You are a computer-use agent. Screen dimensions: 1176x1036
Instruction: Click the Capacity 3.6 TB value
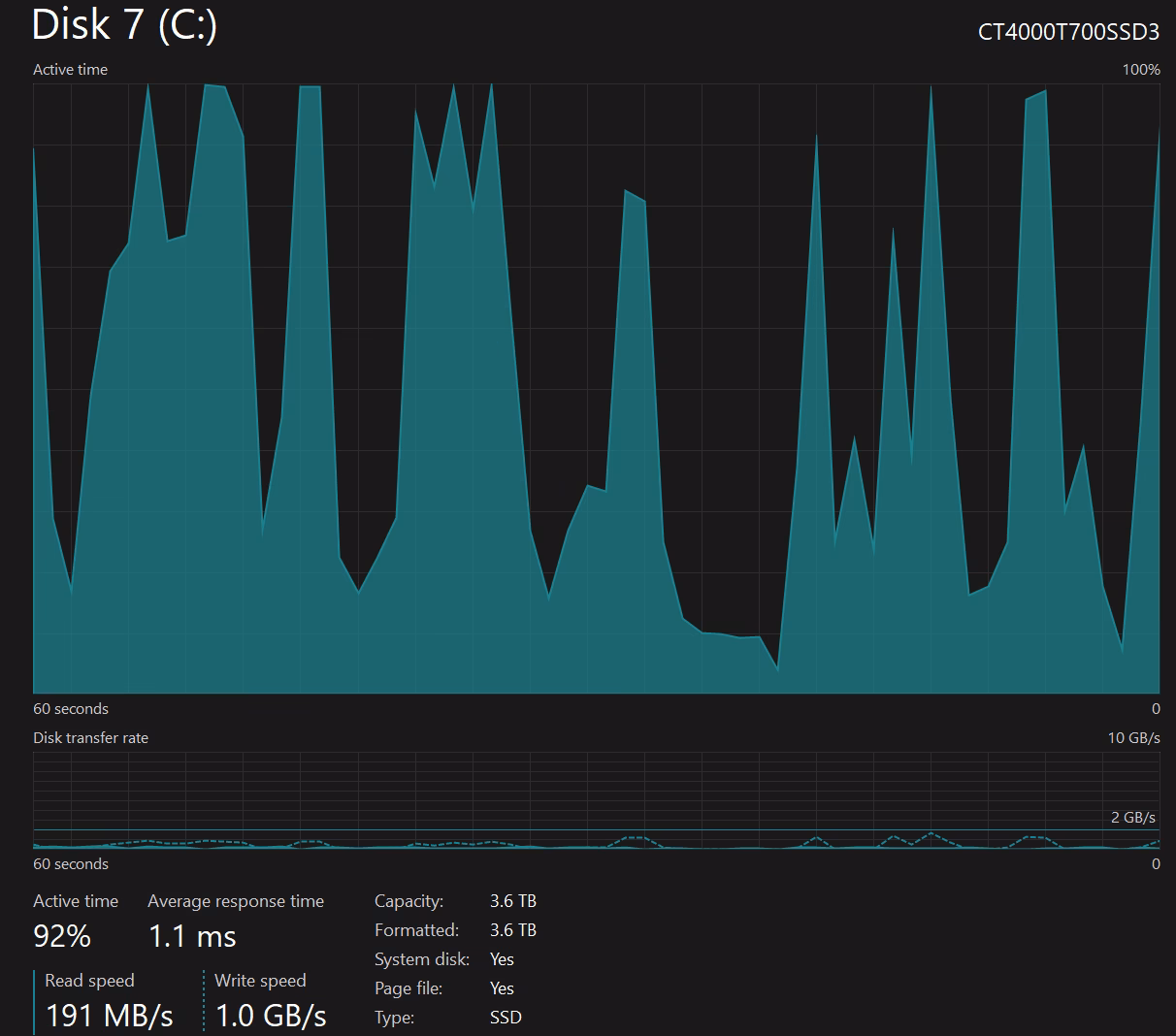point(512,901)
